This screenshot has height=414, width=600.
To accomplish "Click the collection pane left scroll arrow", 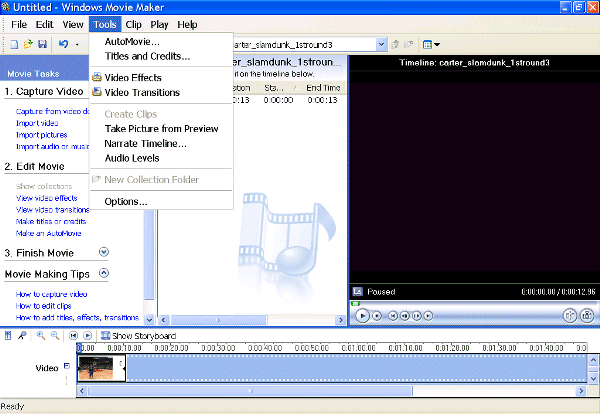I will pyautogui.click(x=164, y=320).
